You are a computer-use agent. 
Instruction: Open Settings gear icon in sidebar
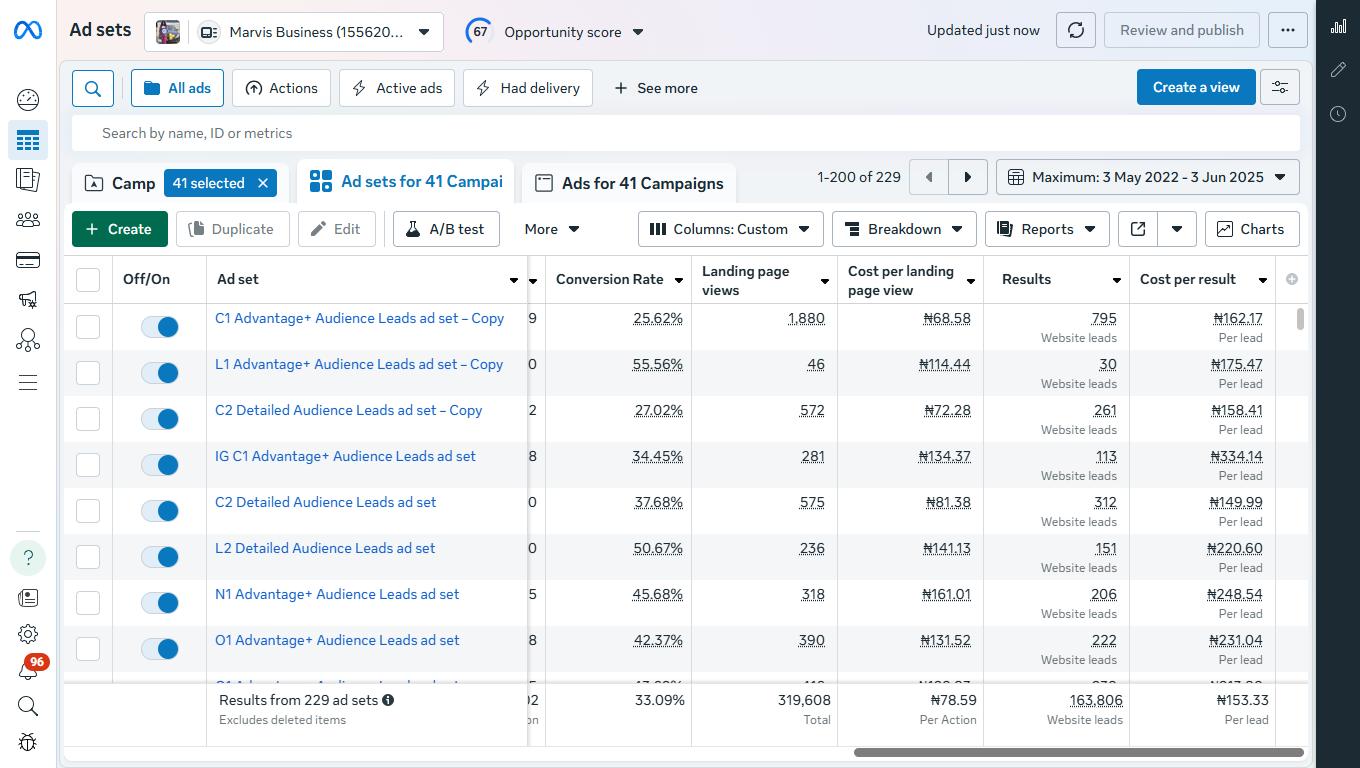tap(28, 634)
